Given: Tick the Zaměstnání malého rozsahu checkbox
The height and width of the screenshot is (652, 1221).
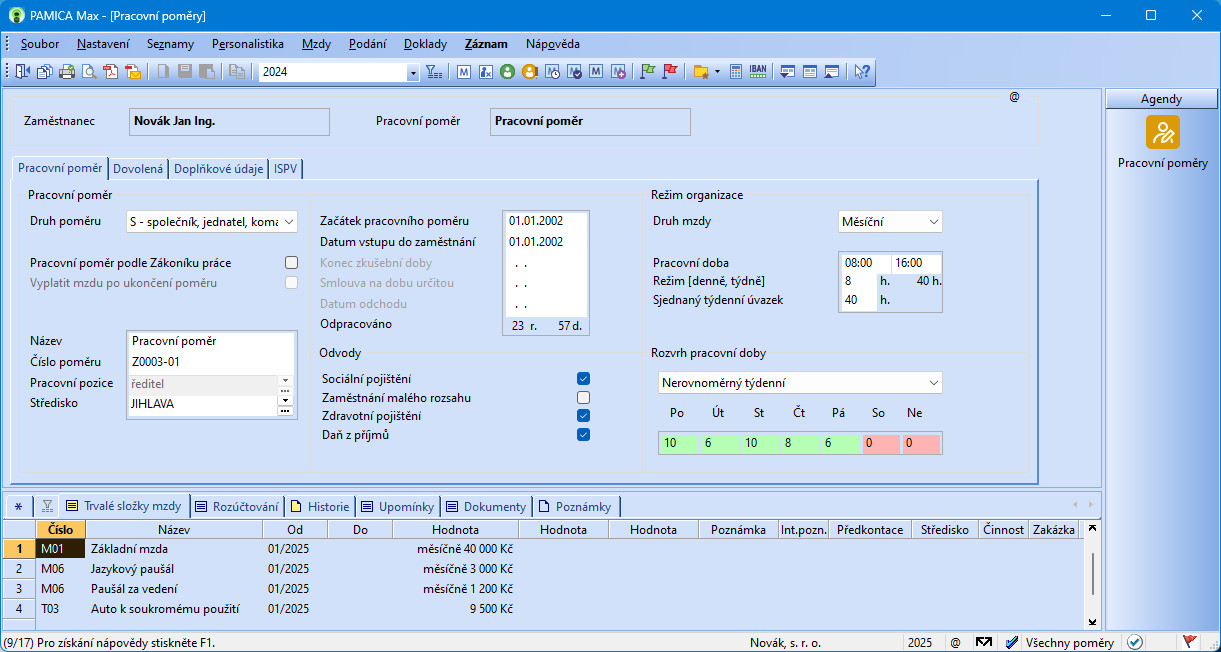Looking at the screenshot, I should [x=583, y=398].
